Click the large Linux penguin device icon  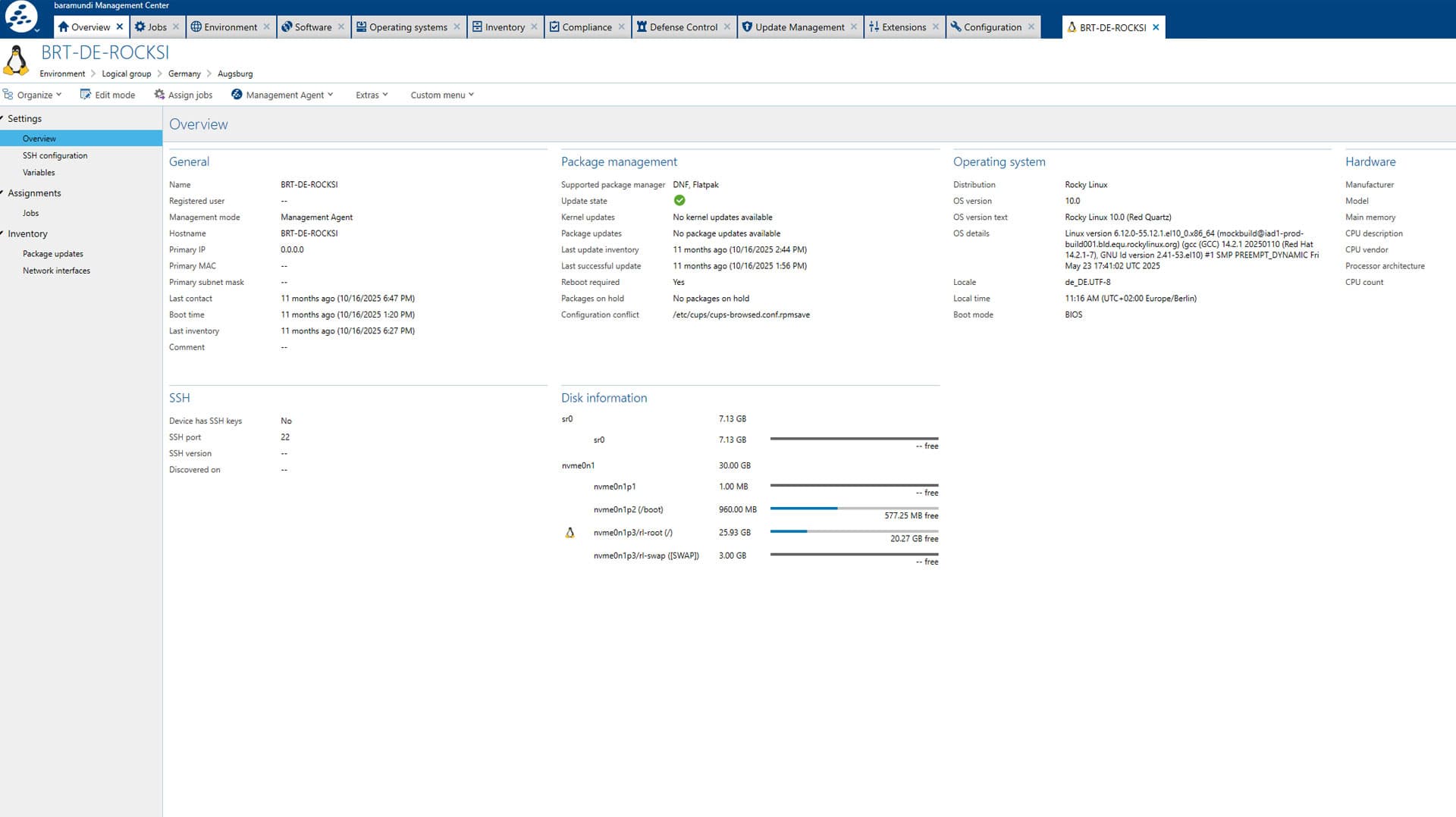coord(16,61)
